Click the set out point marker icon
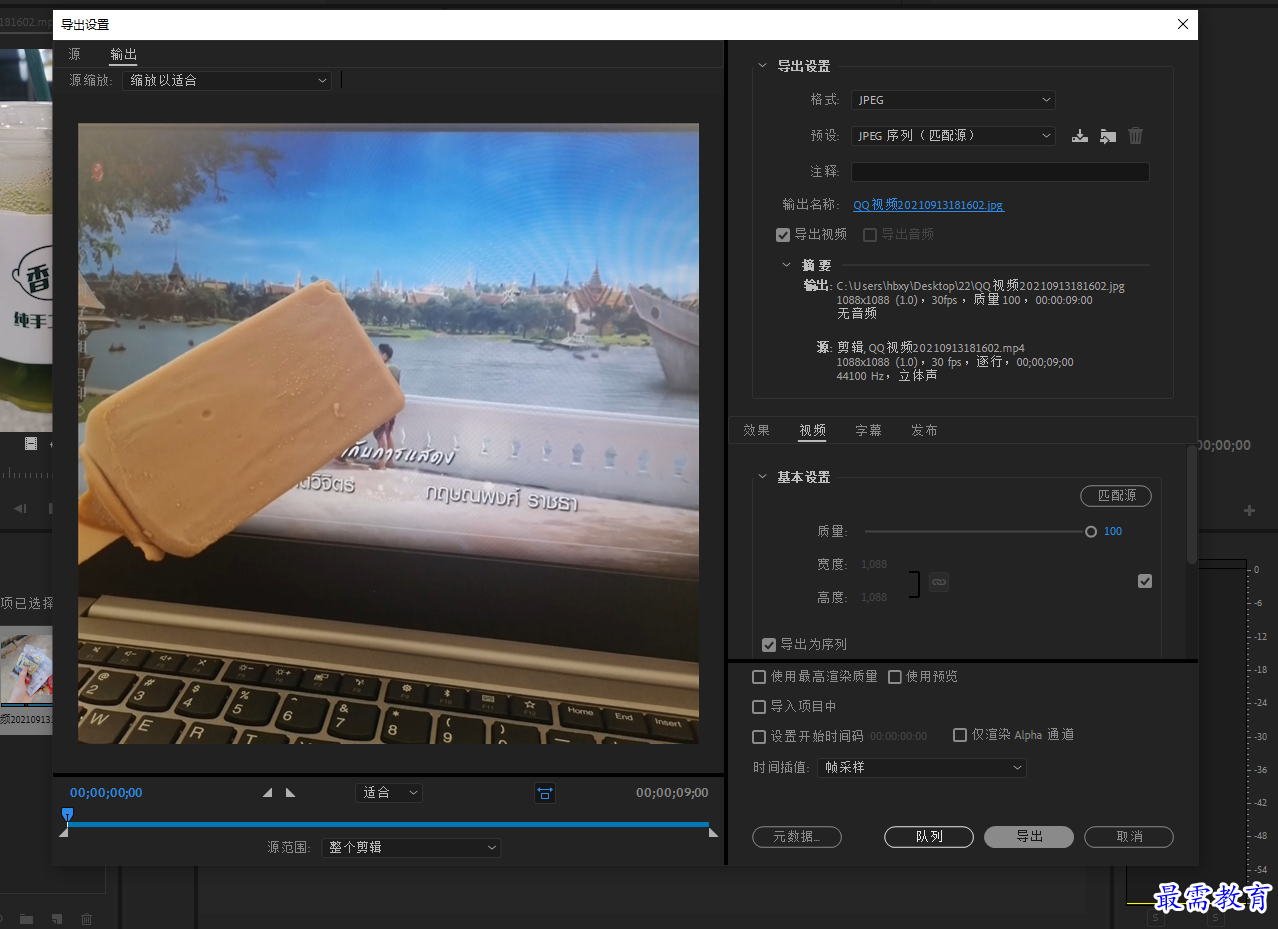The height and width of the screenshot is (929, 1278). 290,793
